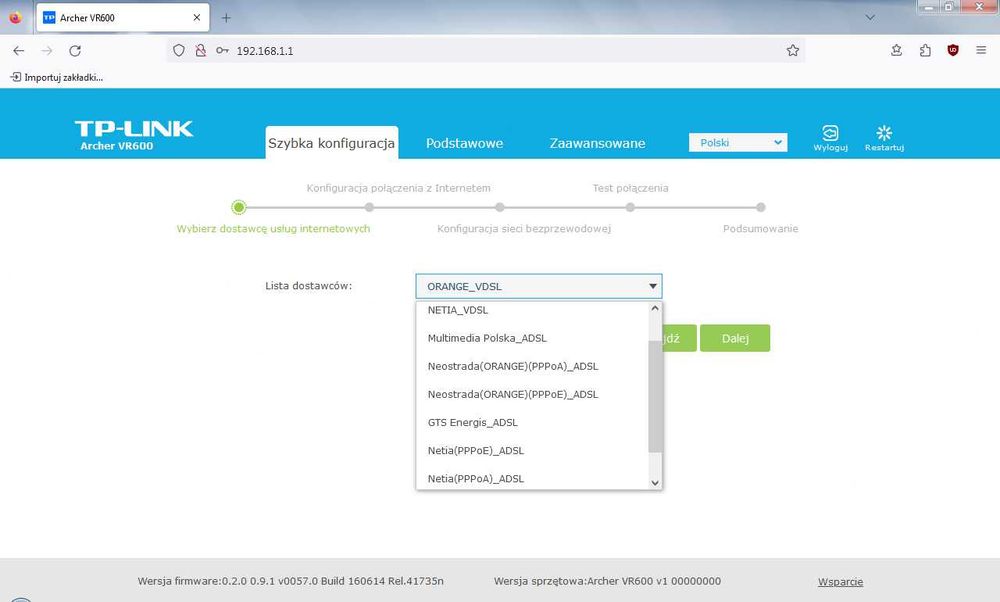Click the browser forward arrow

pos(47,50)
